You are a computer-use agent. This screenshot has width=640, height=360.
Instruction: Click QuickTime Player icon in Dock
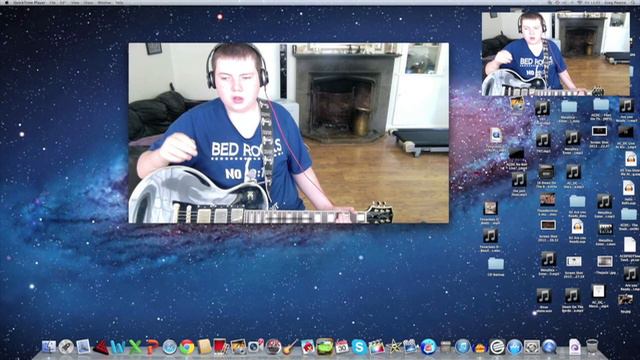[549, 347]
